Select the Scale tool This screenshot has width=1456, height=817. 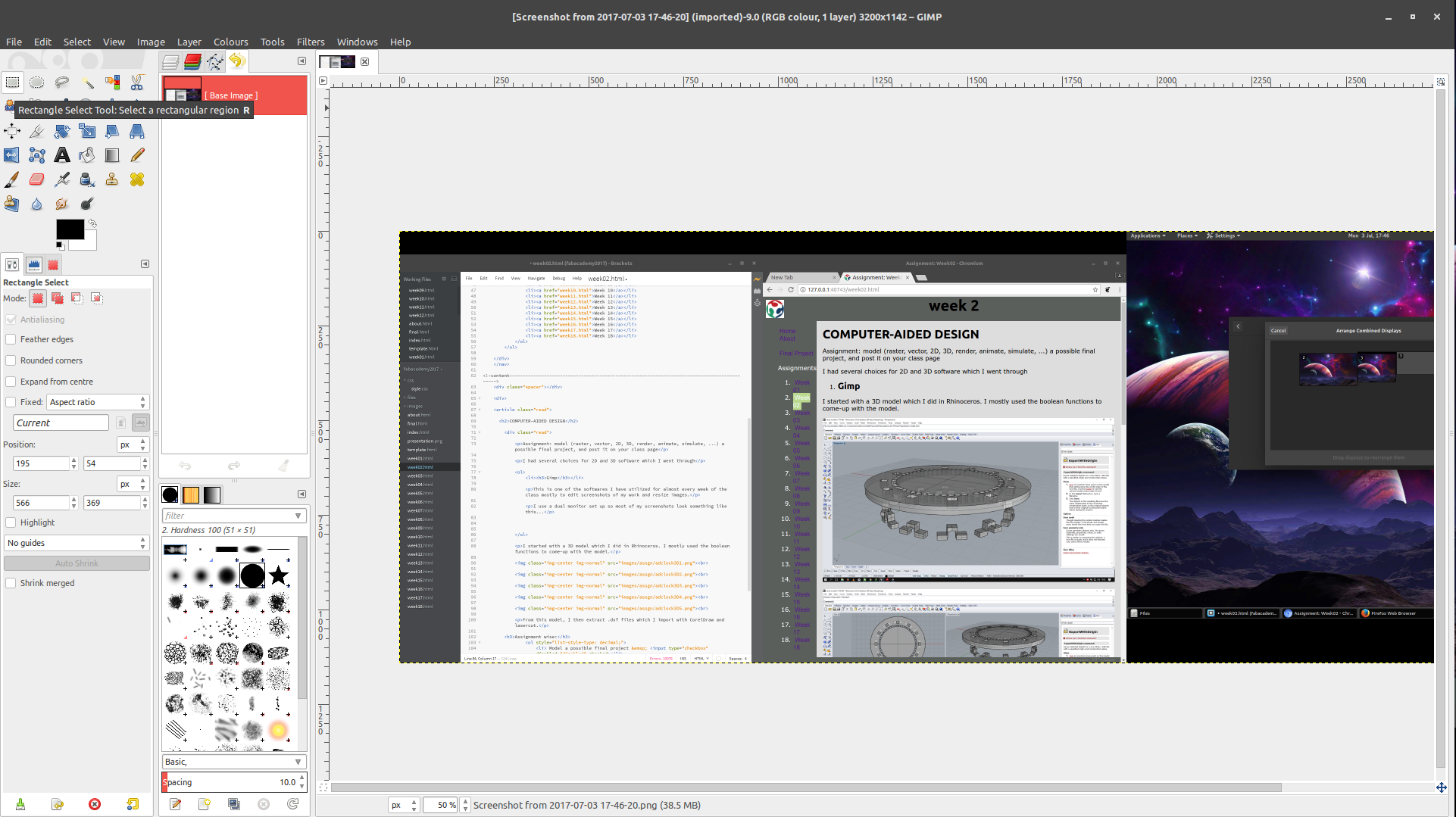87,131
